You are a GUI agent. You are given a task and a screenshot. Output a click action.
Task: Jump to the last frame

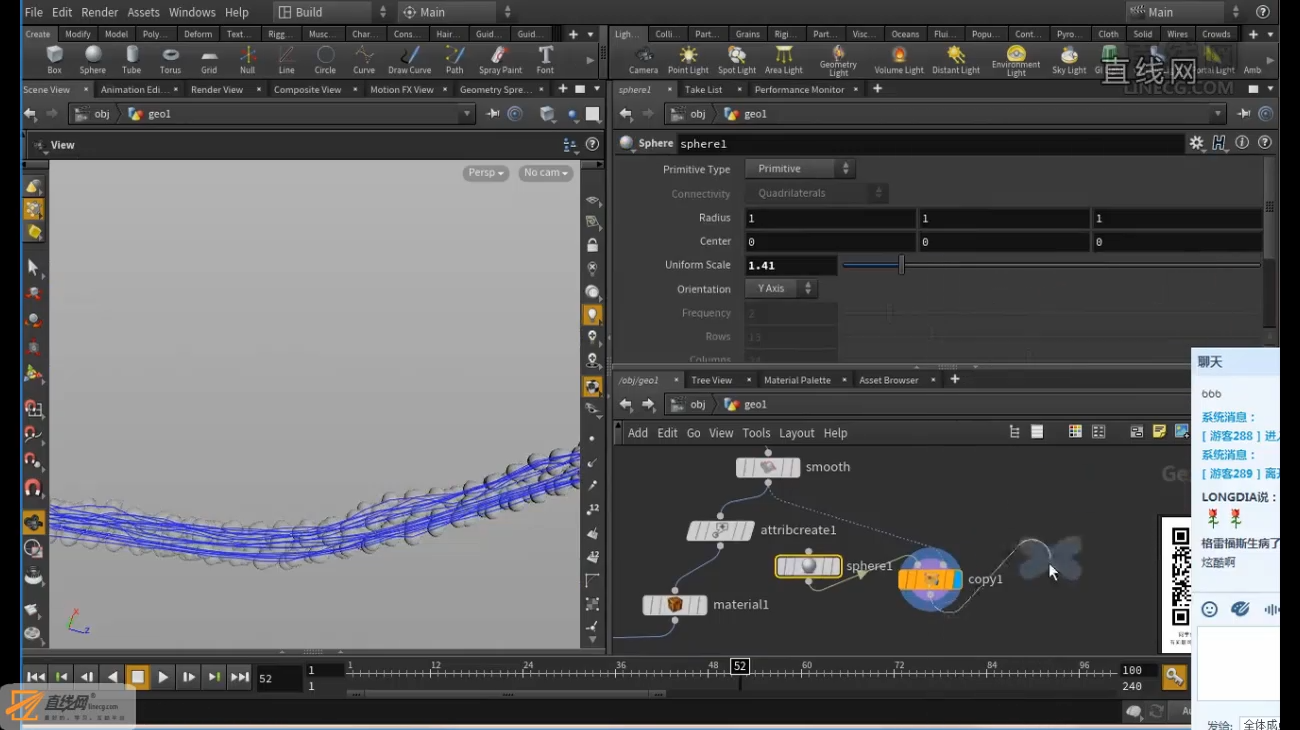point(240,677)
